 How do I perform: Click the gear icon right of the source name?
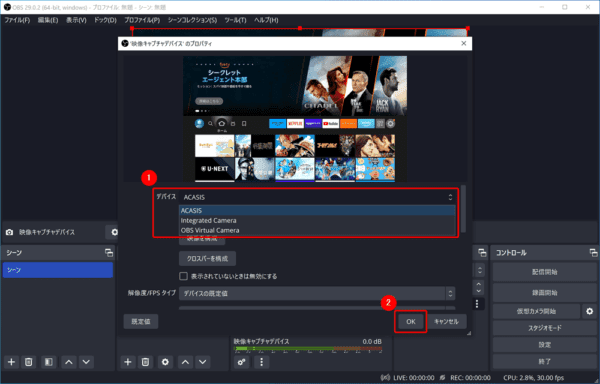[114, 232]
